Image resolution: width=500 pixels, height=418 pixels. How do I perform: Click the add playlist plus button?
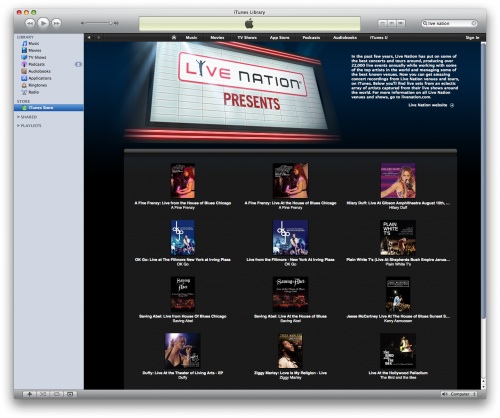tap(30, 394)
